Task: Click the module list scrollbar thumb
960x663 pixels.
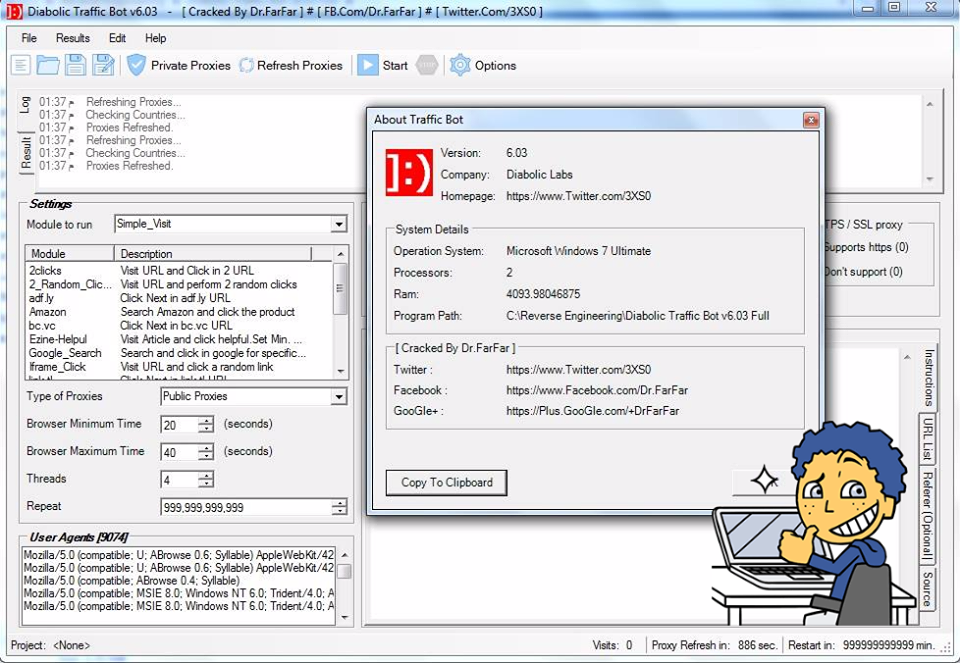Action: pyautogui.click(x=340, y=288)
